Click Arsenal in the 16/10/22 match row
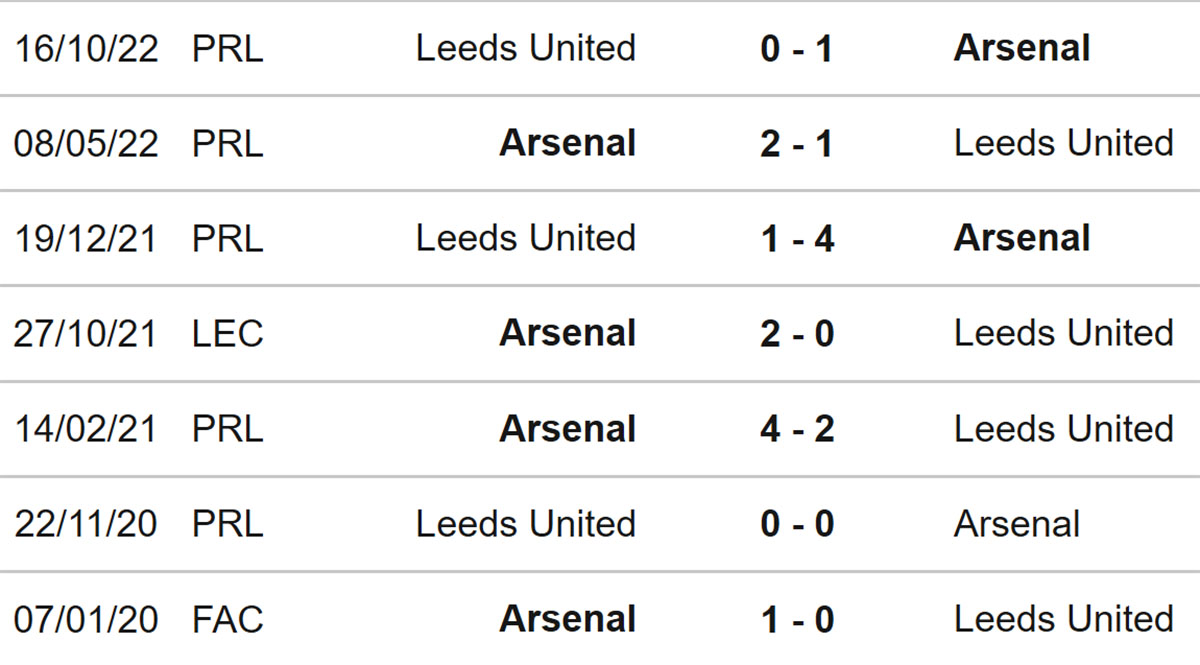The image size is (1200, 665). coord(1022,48)
